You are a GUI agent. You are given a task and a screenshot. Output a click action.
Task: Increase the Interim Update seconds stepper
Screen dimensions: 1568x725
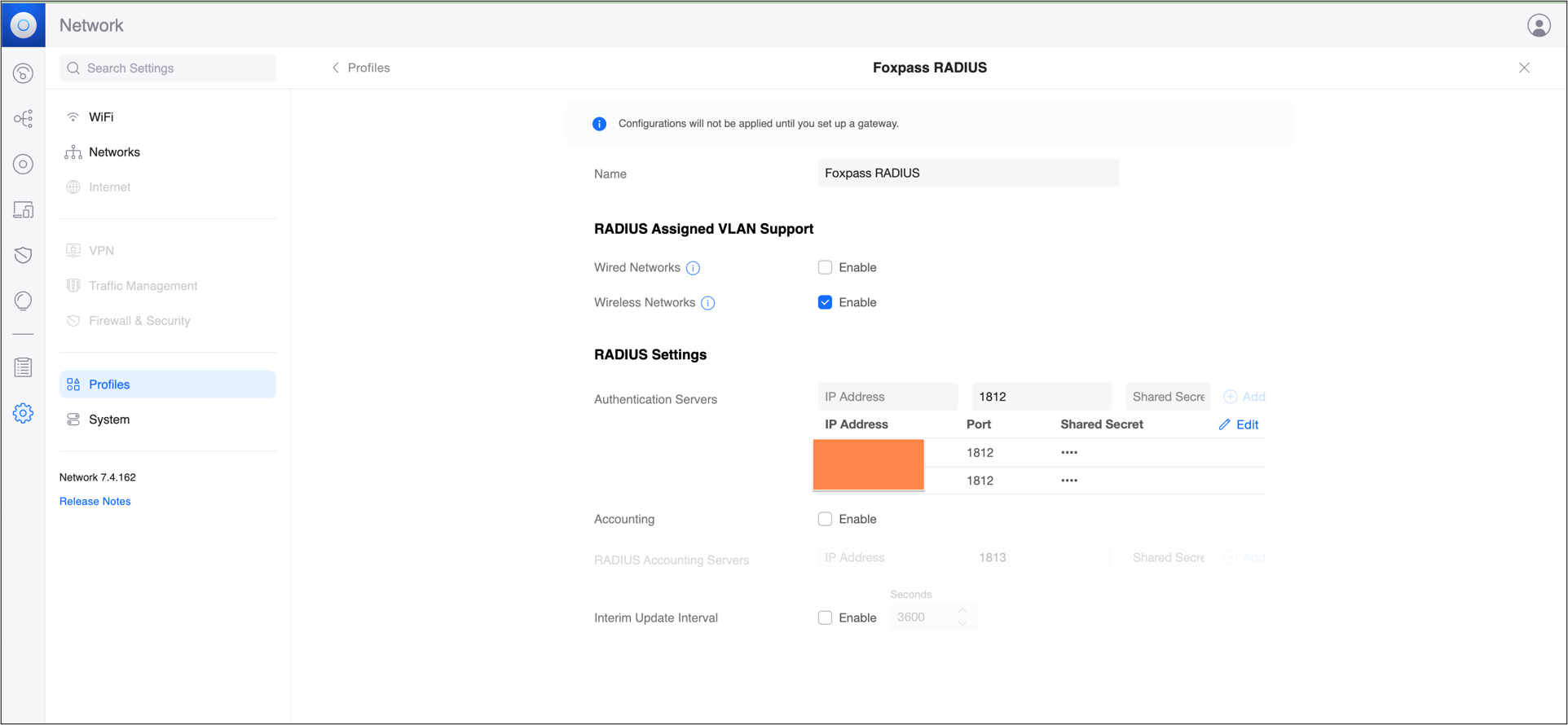tap(962, 611)
